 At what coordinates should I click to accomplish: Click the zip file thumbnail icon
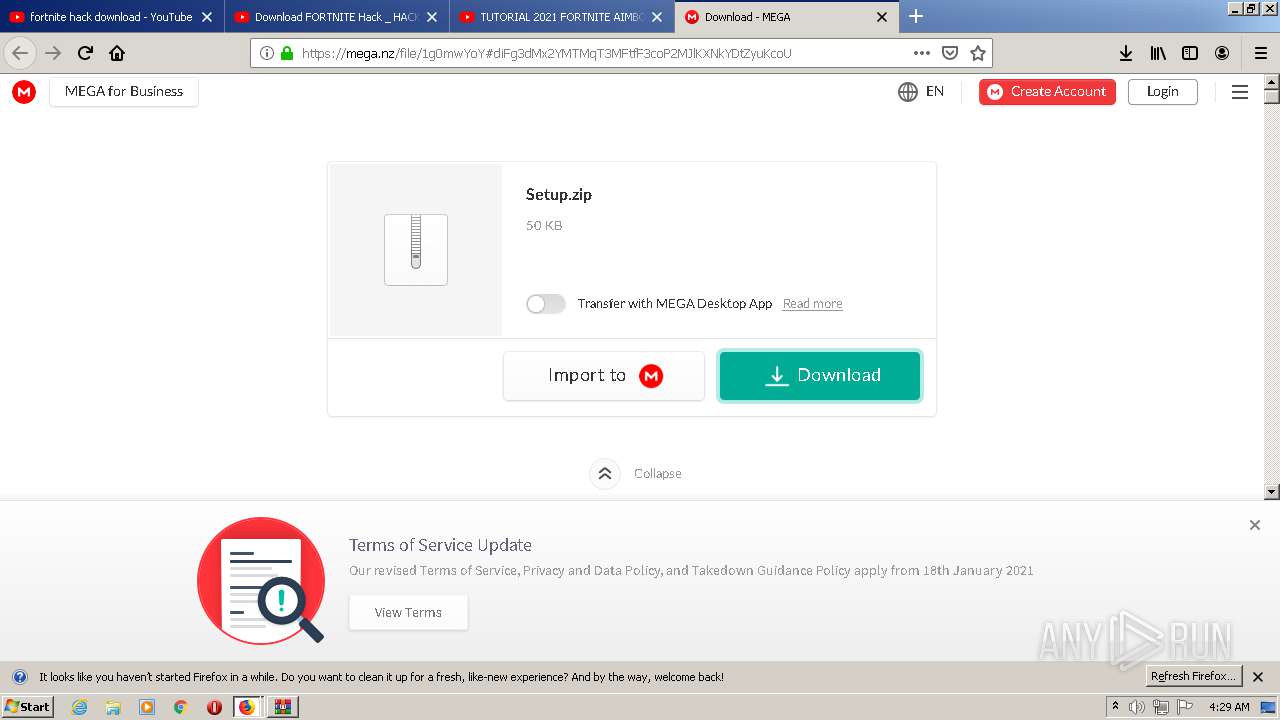(x=416, y=250)
